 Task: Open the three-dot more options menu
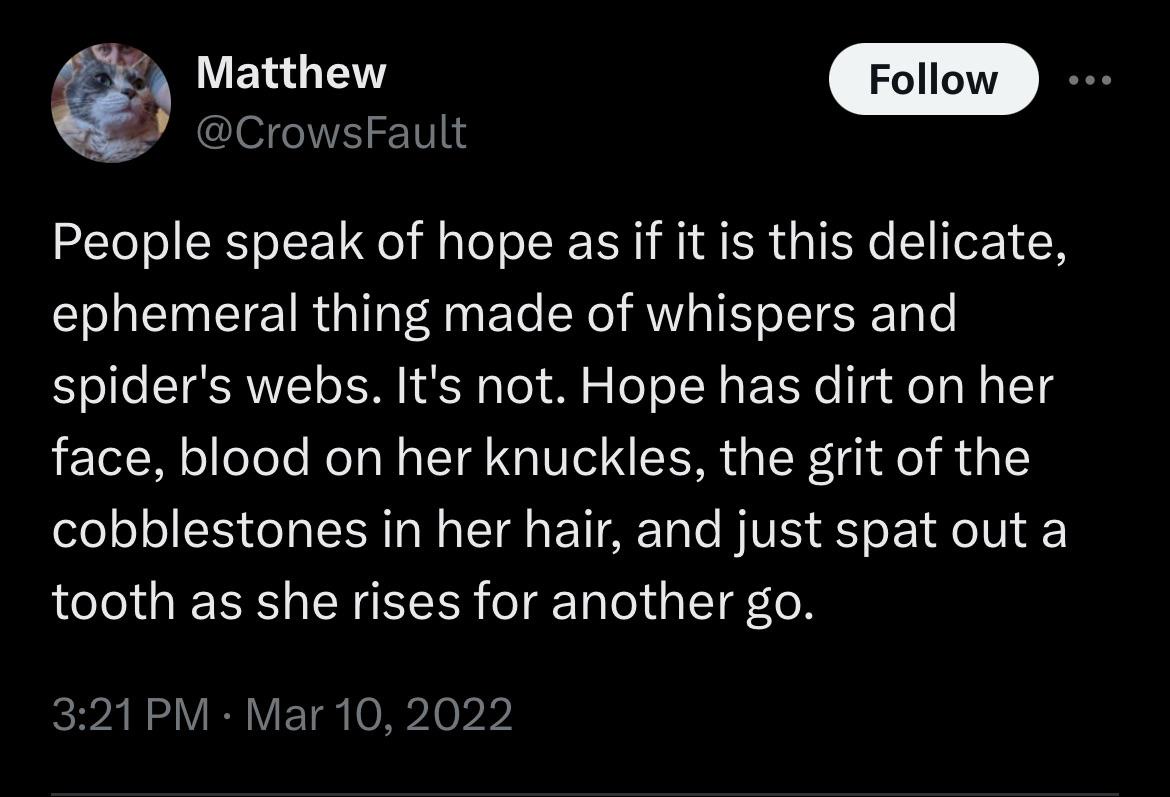pos(1089,79)
